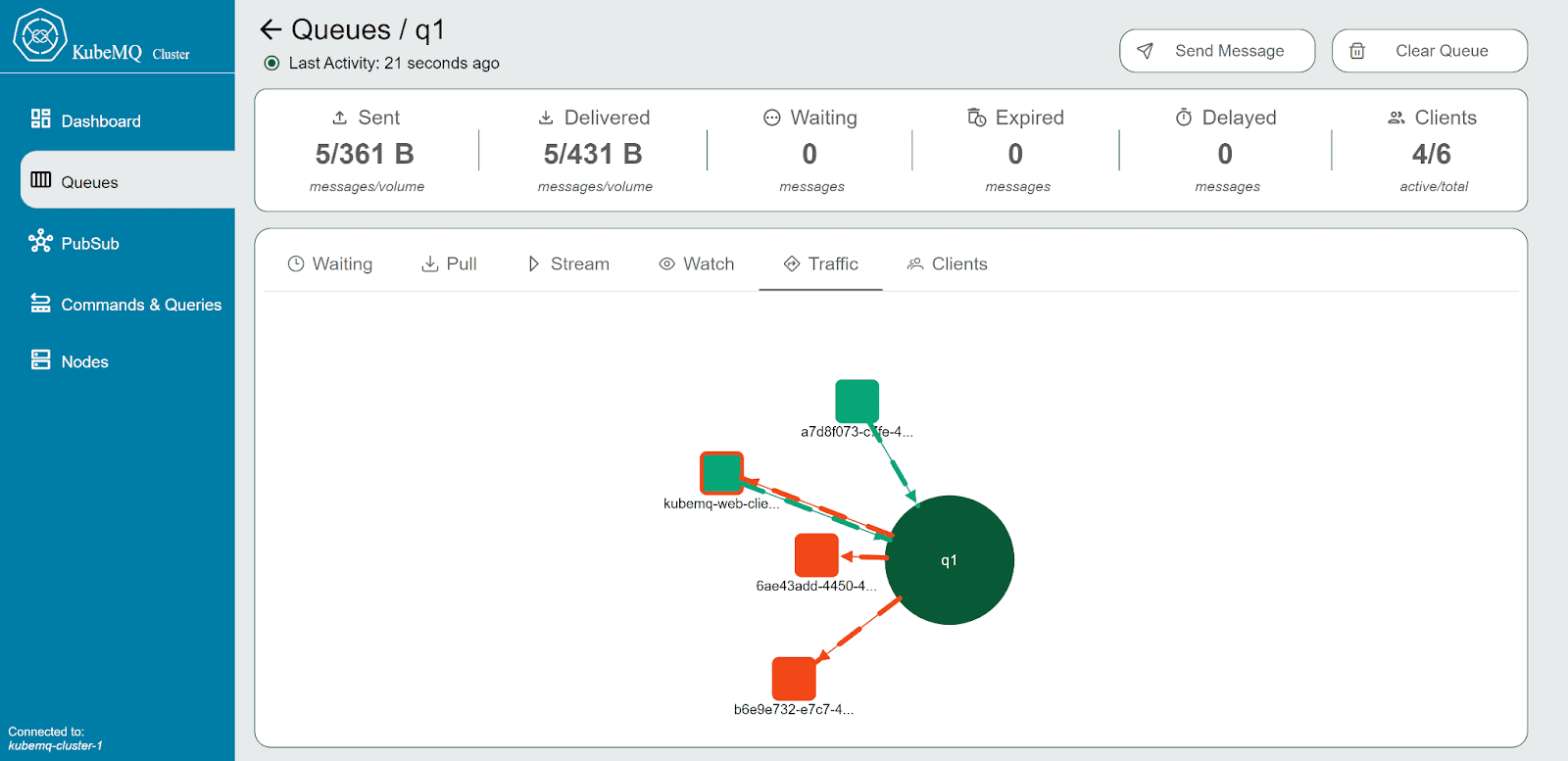This screenshot has height=761, width=1568.
Task: Click the kubemq-cluster-1 connection label
Action: click(56, 746)
